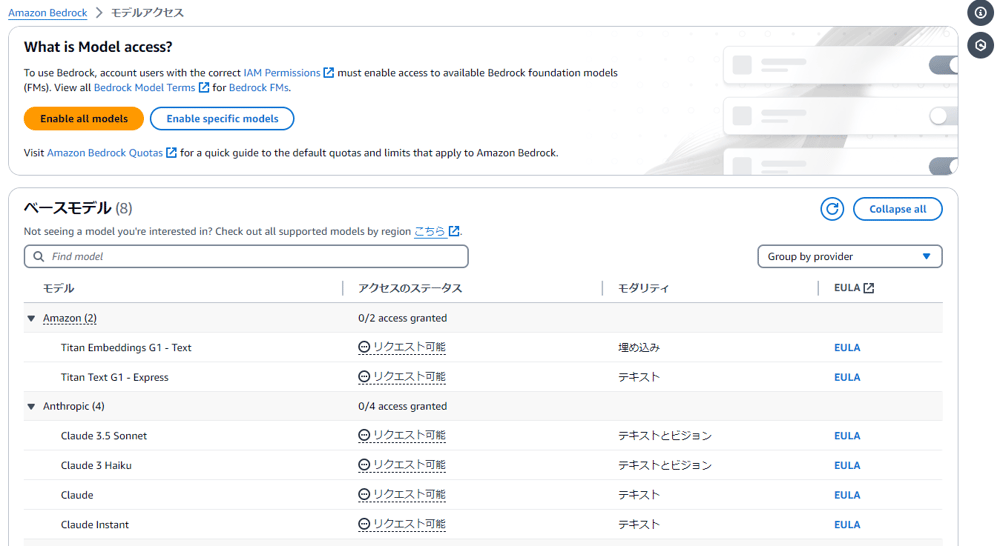Viewport: 1000px width, 546px height.
Task: Select the Titan Embeddings G1 - Text model name
Action: [126, 348]
